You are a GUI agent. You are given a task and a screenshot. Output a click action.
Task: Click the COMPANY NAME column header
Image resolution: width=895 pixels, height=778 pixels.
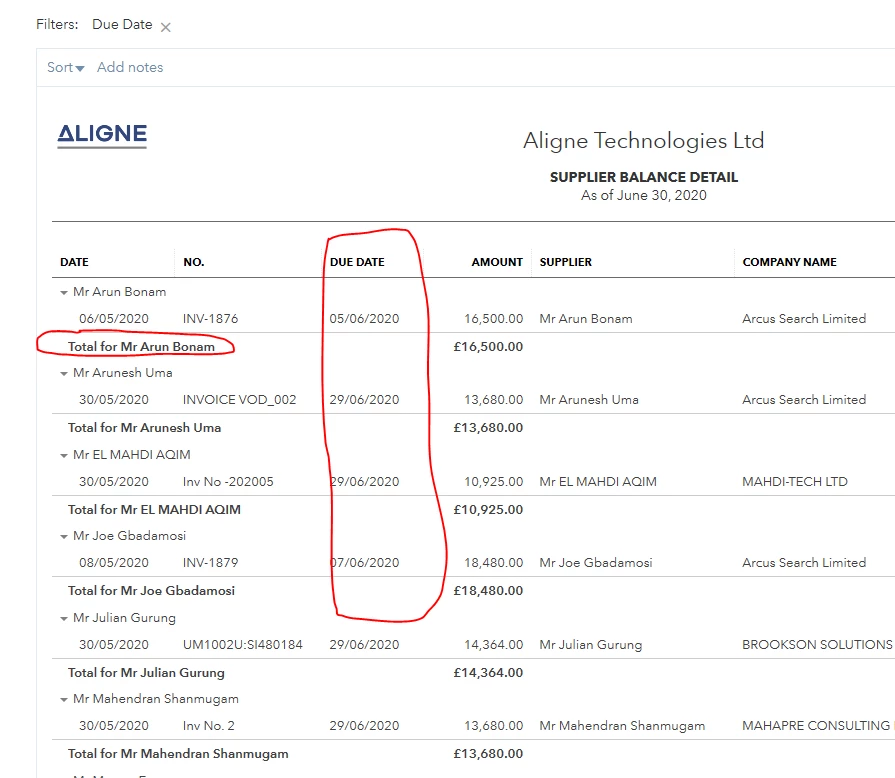coord(789,262)
